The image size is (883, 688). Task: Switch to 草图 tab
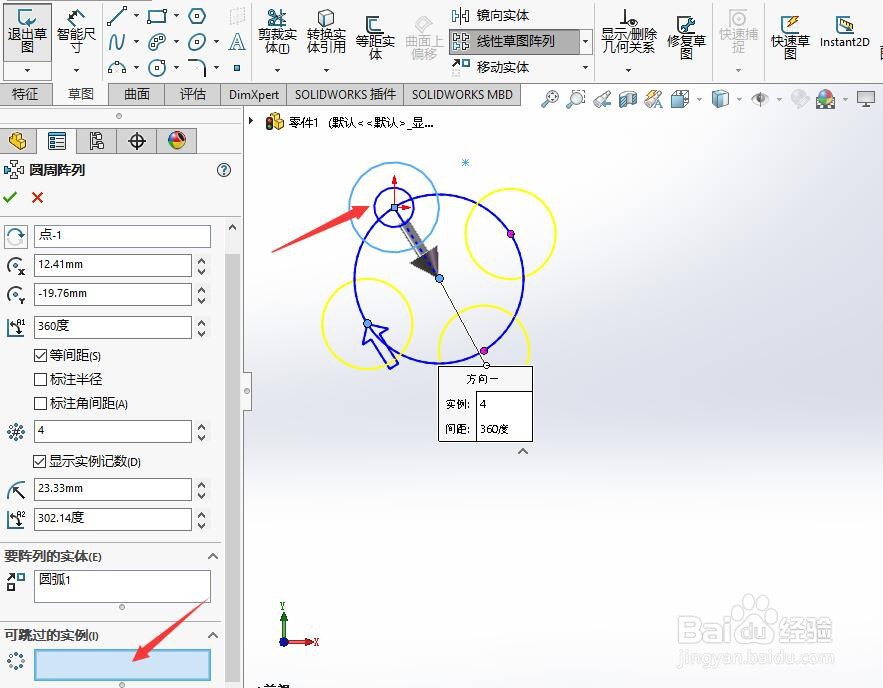click(x=81, y=95)
